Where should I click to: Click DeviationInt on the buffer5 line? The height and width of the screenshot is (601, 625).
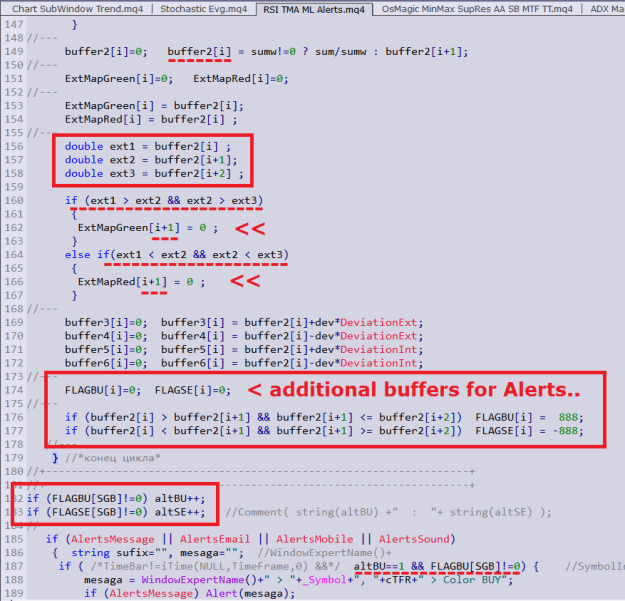point(378,350)
